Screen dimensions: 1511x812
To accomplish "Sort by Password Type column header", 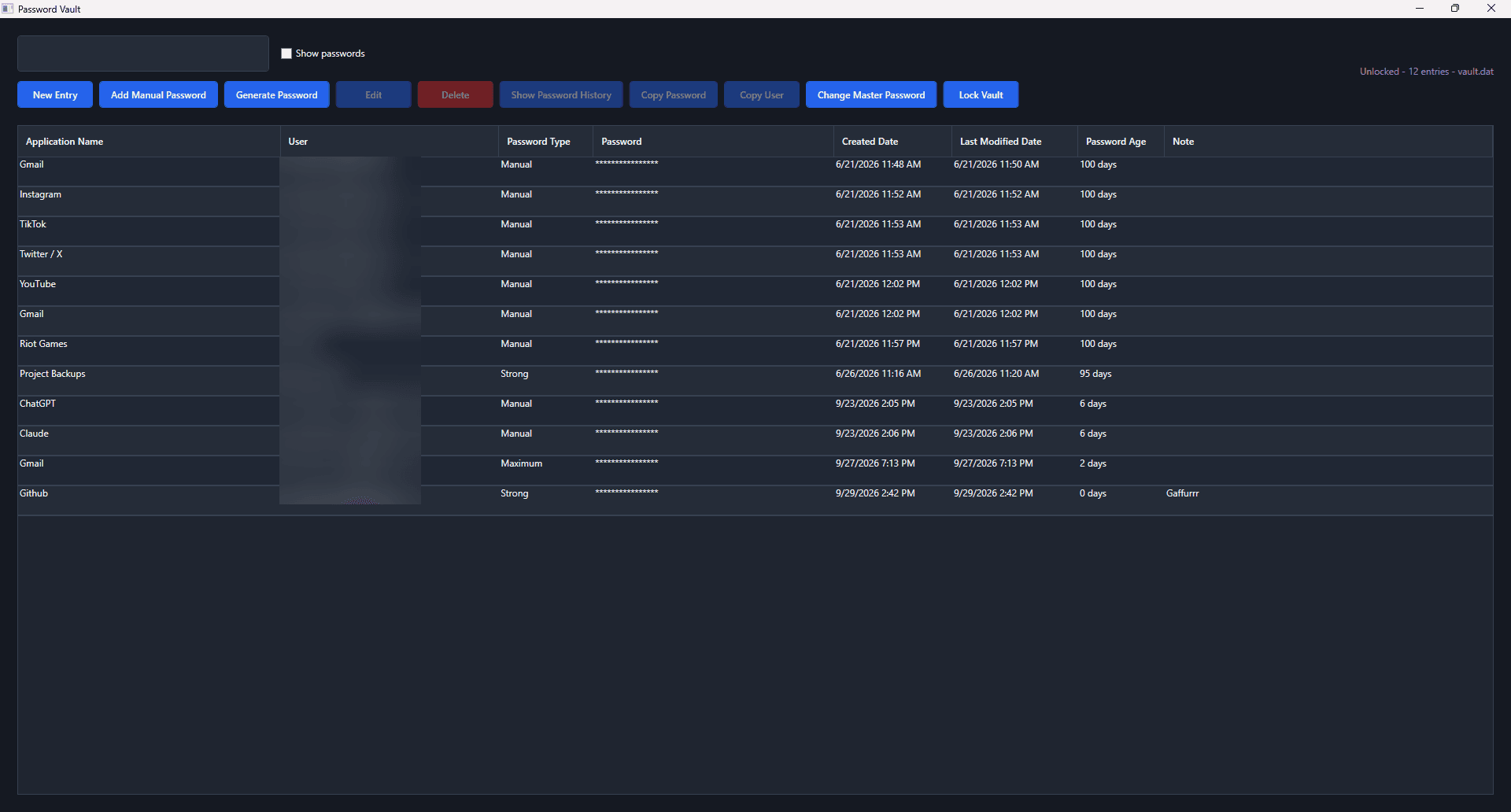I will coord(545,142).
